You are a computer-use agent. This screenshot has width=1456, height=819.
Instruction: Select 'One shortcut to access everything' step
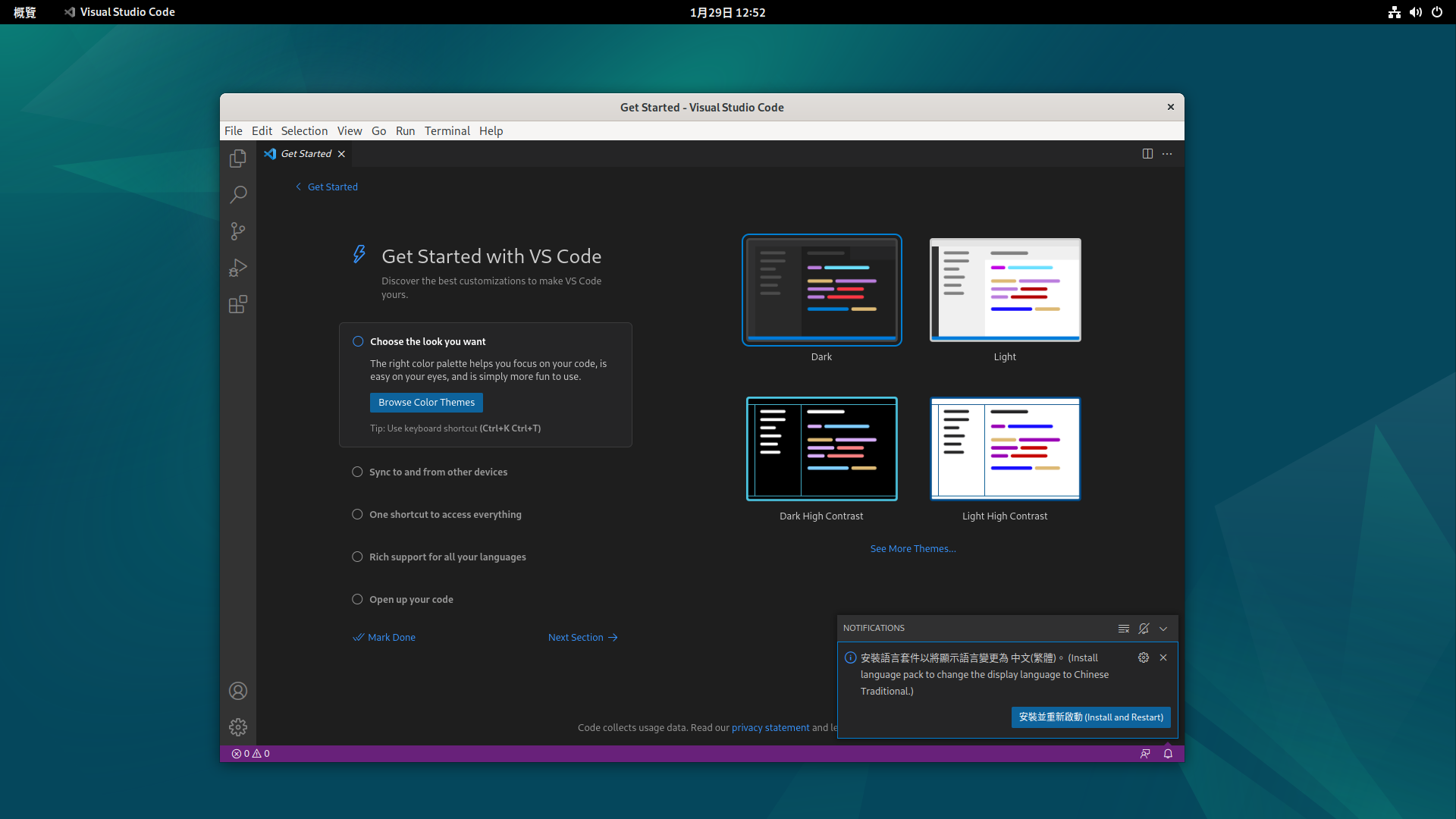[445, 514]
